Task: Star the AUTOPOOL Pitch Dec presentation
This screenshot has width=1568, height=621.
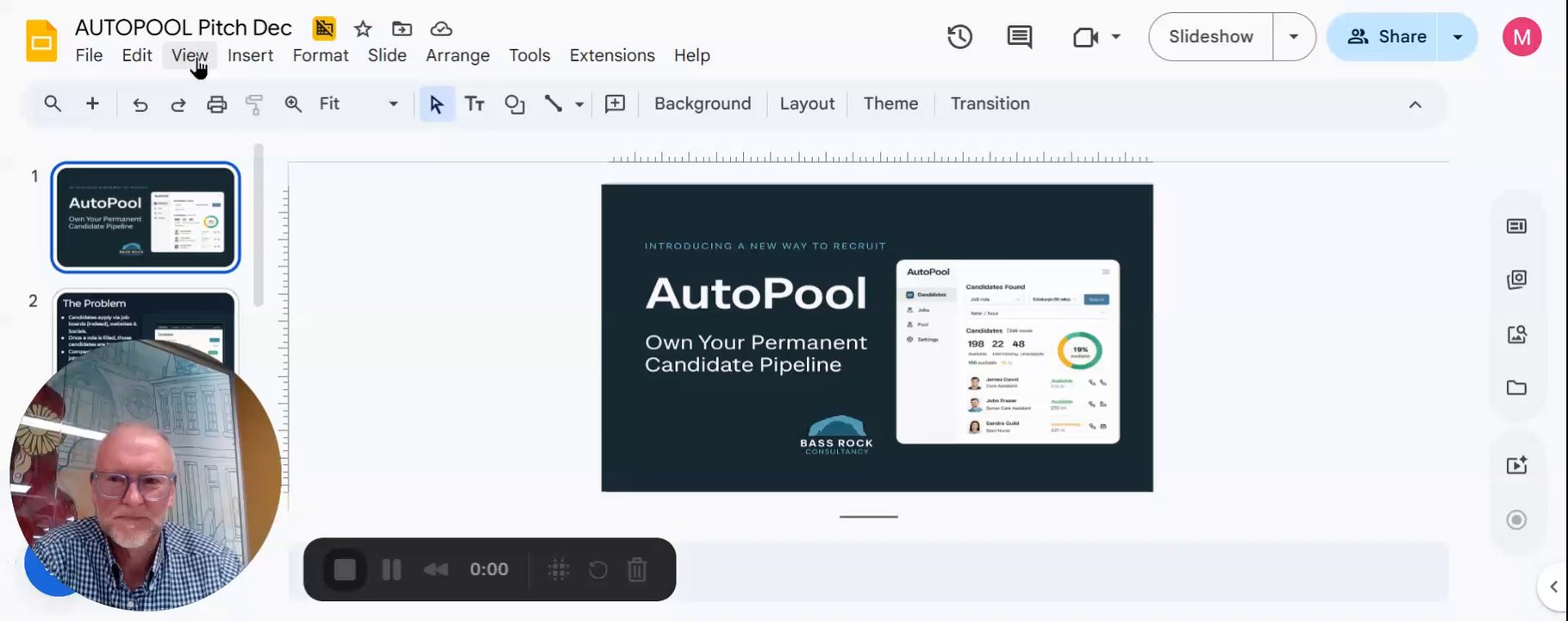Action: tap(363, 28)
